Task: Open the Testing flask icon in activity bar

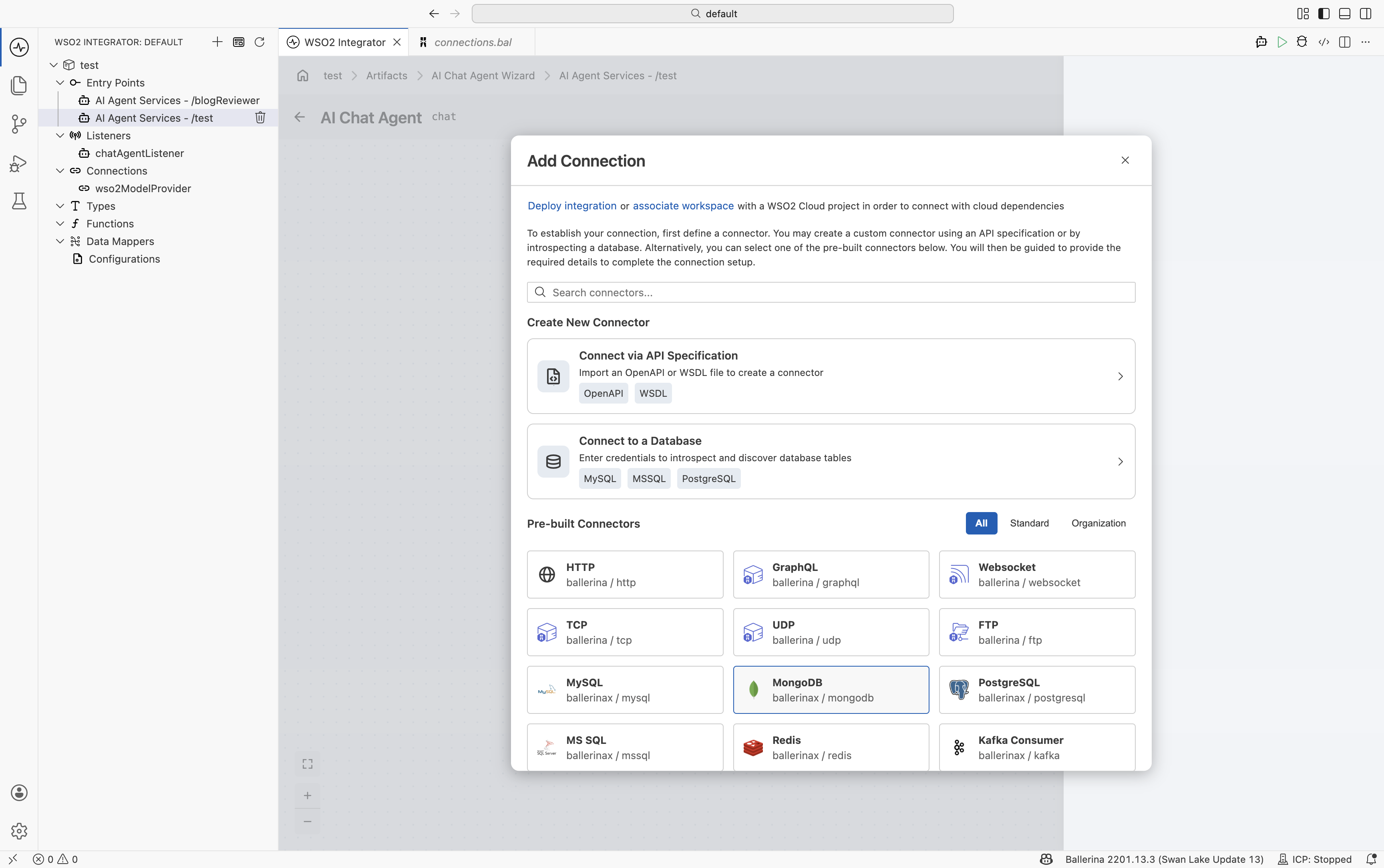Action: pyautogui.click(x=19, y=201)
